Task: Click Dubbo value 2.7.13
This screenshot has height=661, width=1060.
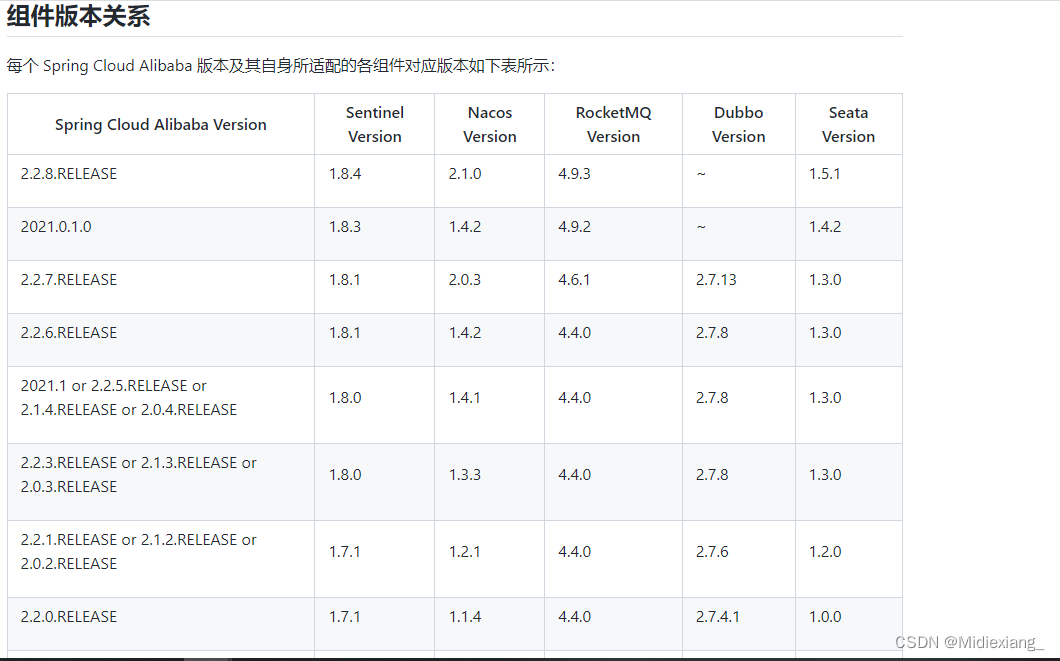Action: coord(717,280)
